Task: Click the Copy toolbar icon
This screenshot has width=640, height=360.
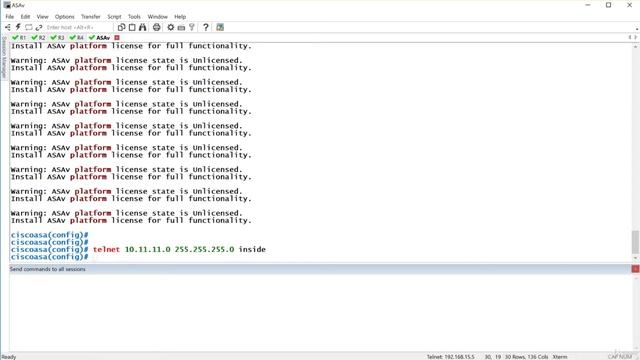Action: (x=121, y=27)
